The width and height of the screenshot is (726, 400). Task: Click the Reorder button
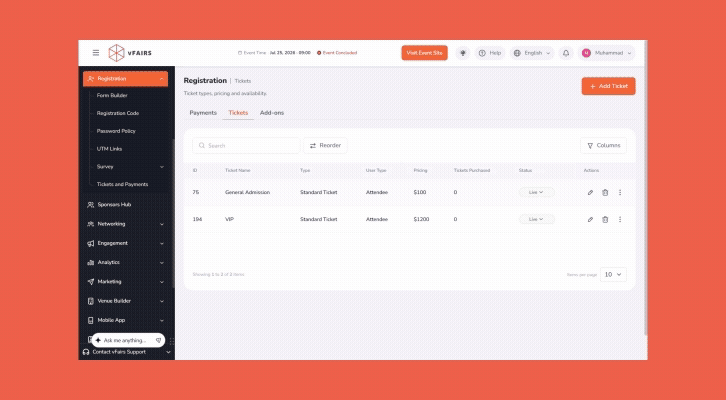pyautogui.click(x=325, y=145)
